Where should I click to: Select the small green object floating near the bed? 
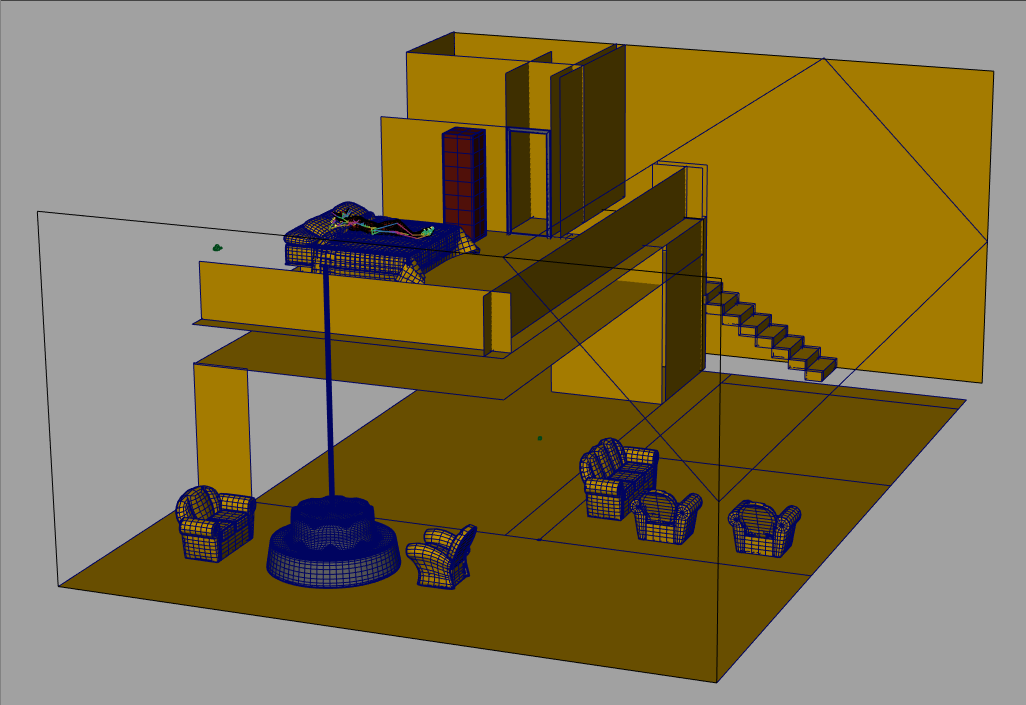(x=218, y=247)
